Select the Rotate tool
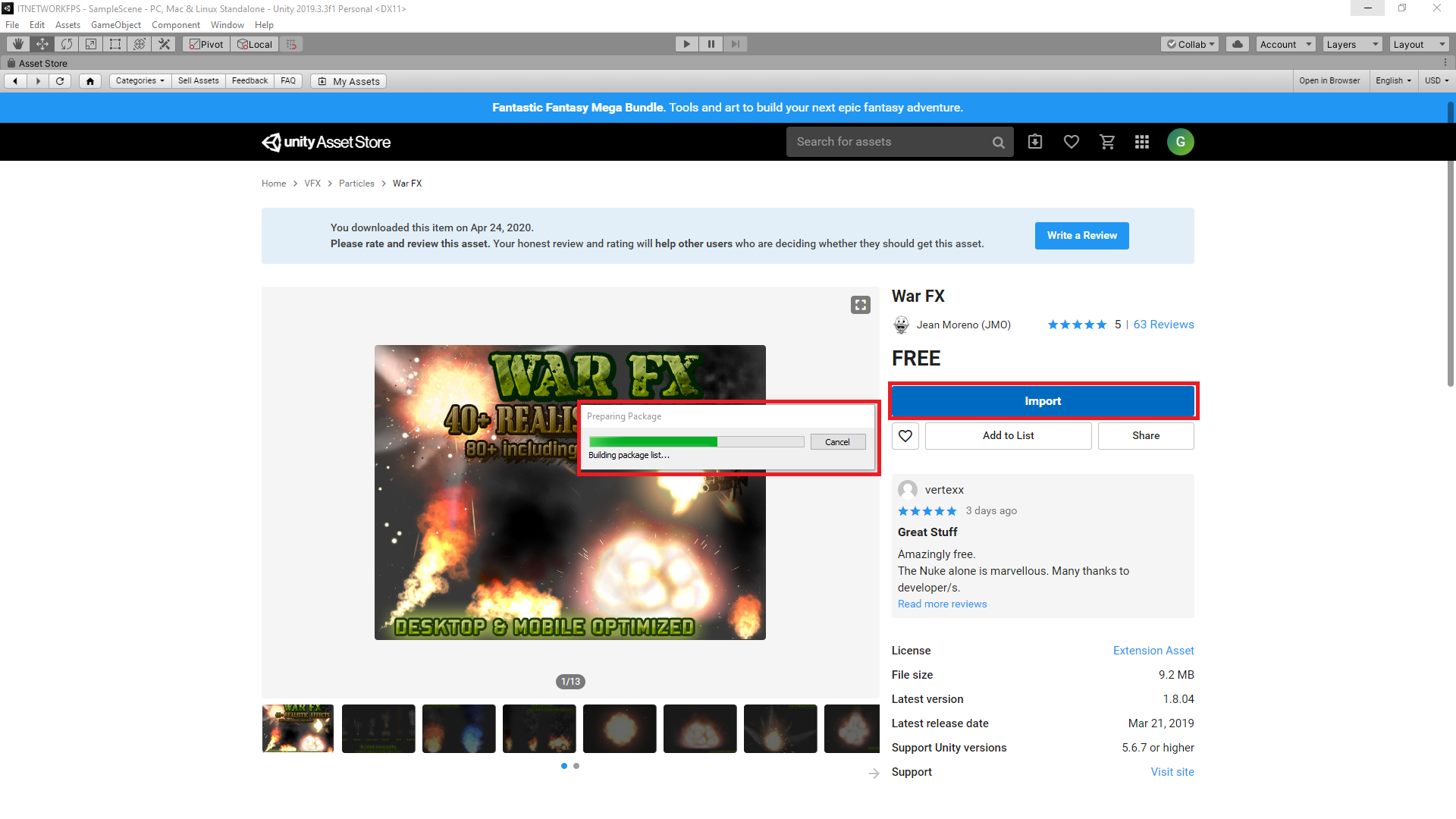This screenshot has width=1456, height=819. (x=66, y=43)
